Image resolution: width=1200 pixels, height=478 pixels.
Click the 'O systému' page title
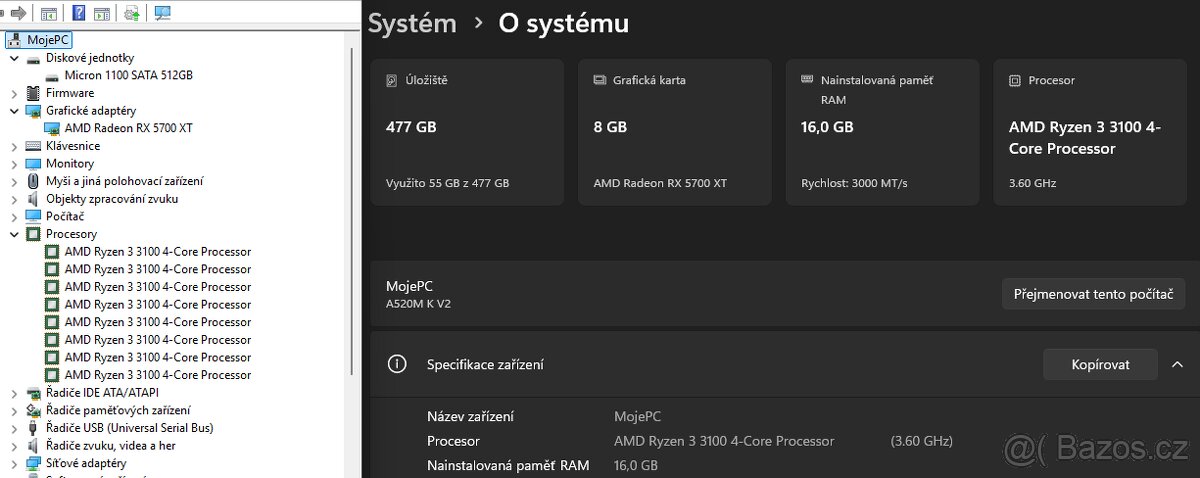tap(564, 23)
